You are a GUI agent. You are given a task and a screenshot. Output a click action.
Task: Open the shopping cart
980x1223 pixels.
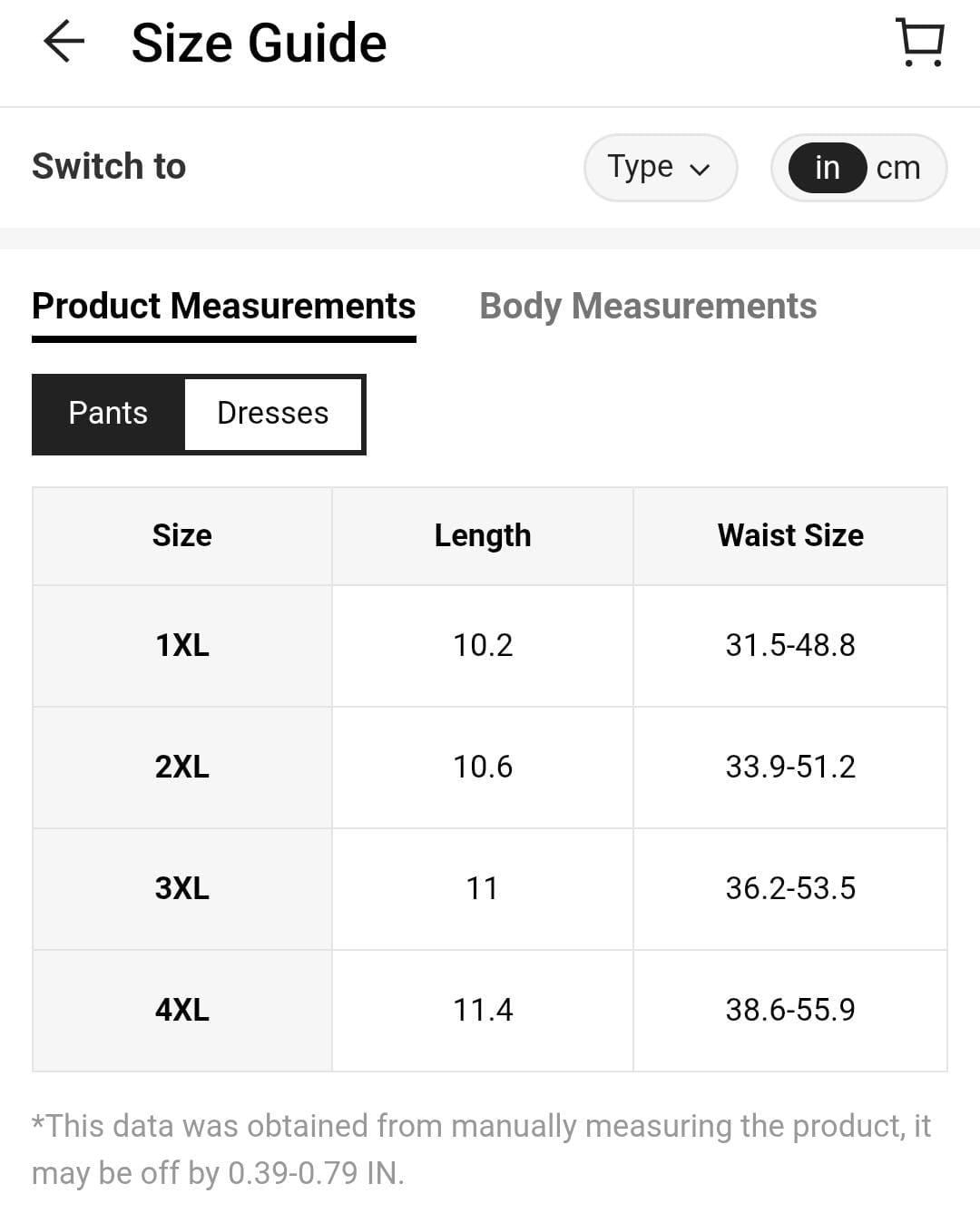coord(920,43)
